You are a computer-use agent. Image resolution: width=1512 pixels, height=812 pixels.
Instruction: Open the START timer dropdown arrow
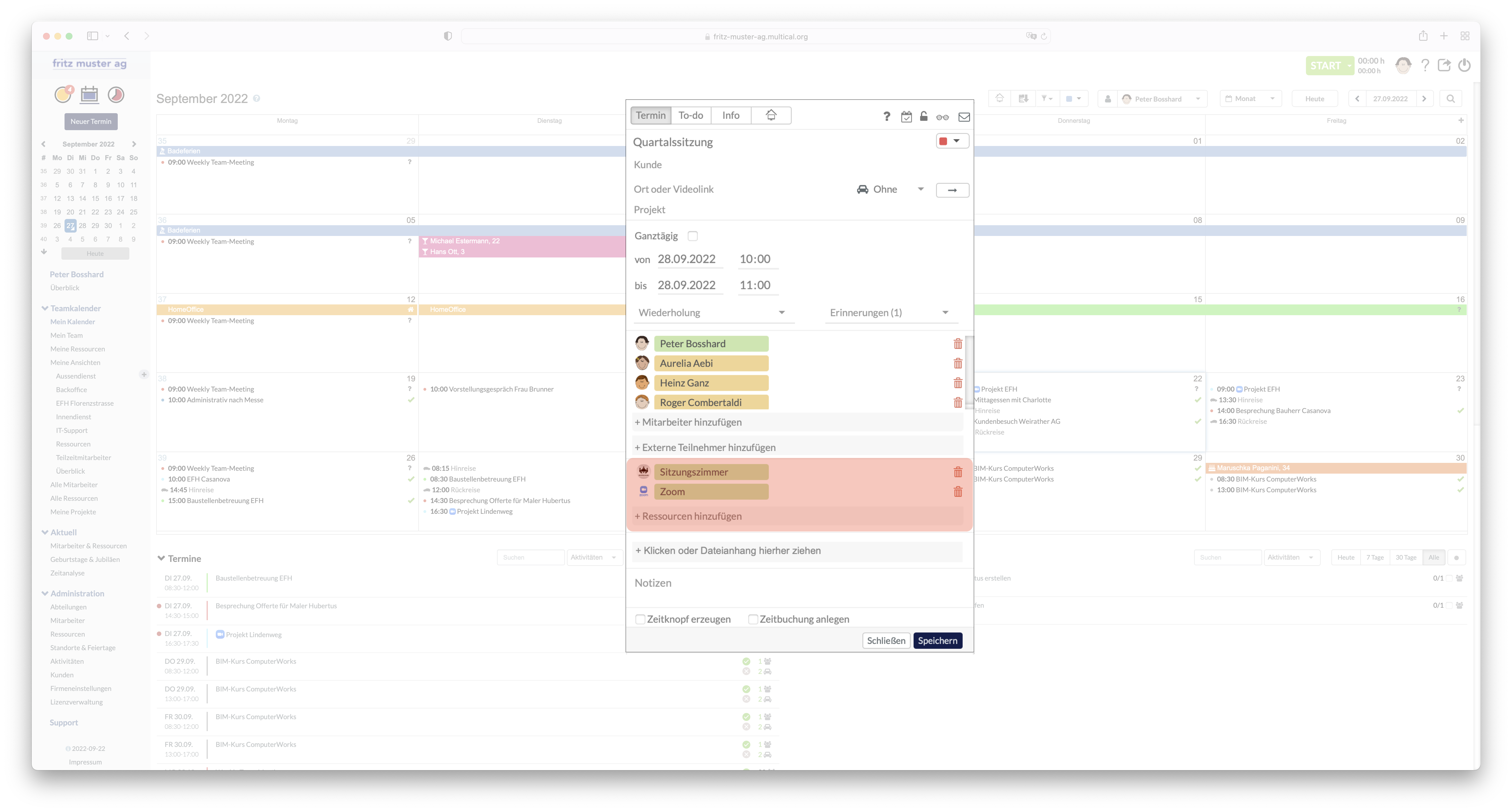(x=1350, y=66)
